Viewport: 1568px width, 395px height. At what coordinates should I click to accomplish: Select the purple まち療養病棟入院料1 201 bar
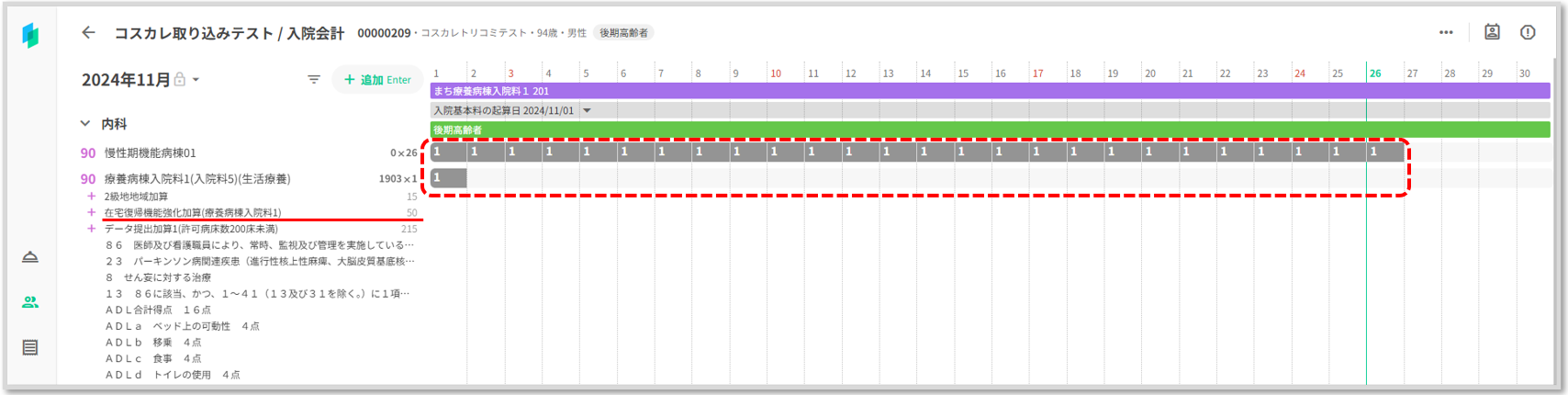click(x=990, y=91)
